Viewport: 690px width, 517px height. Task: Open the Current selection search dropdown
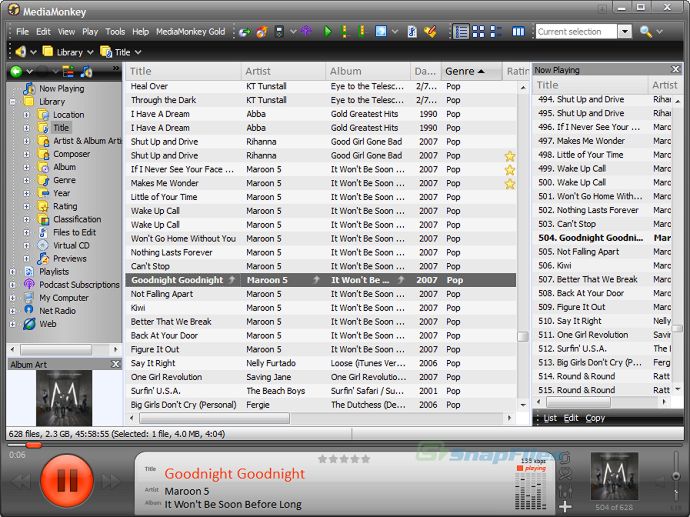pyautogui.click(x=625, y=32)
